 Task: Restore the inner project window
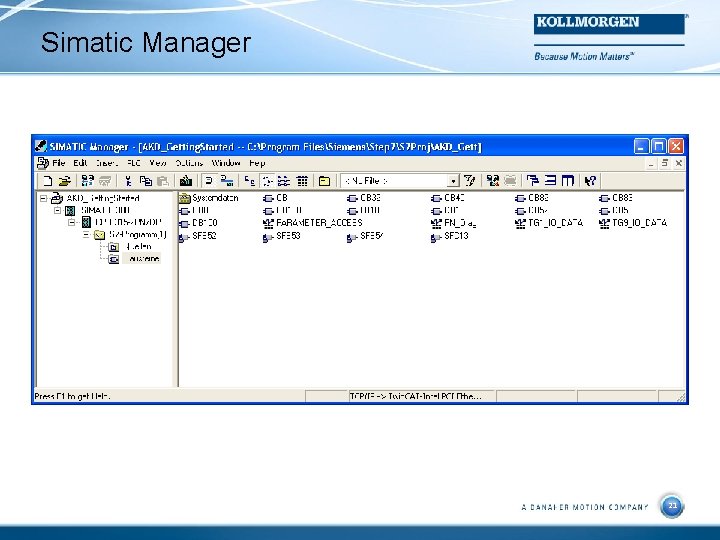tap(664, 163)
